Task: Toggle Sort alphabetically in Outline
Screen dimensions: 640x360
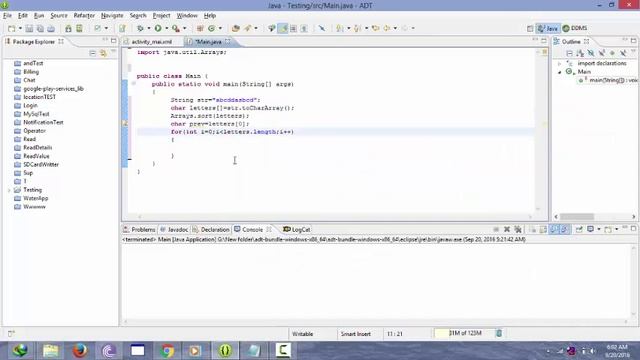Action: (580, 53)
